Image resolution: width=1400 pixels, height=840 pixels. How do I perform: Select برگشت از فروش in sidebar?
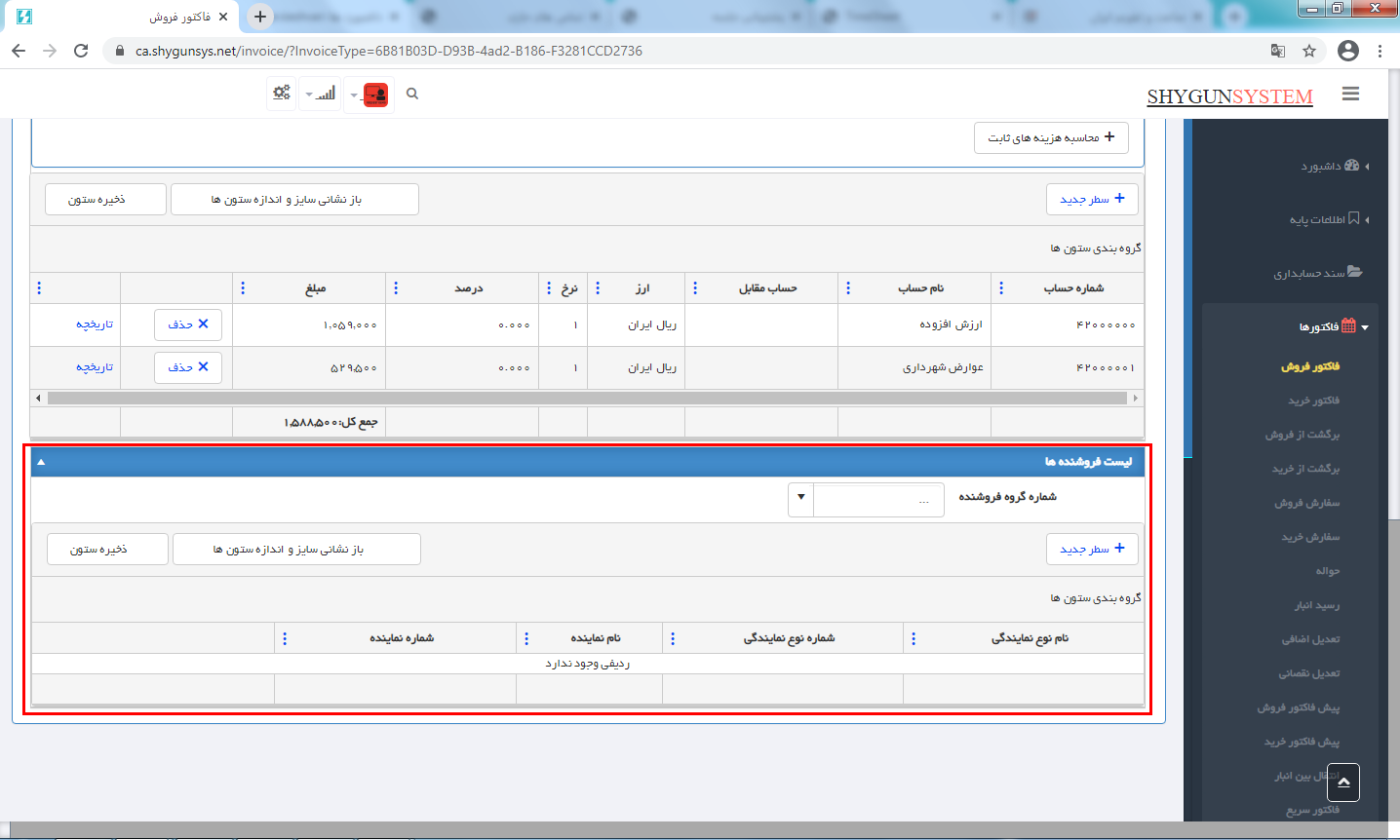pos(1302,435)
